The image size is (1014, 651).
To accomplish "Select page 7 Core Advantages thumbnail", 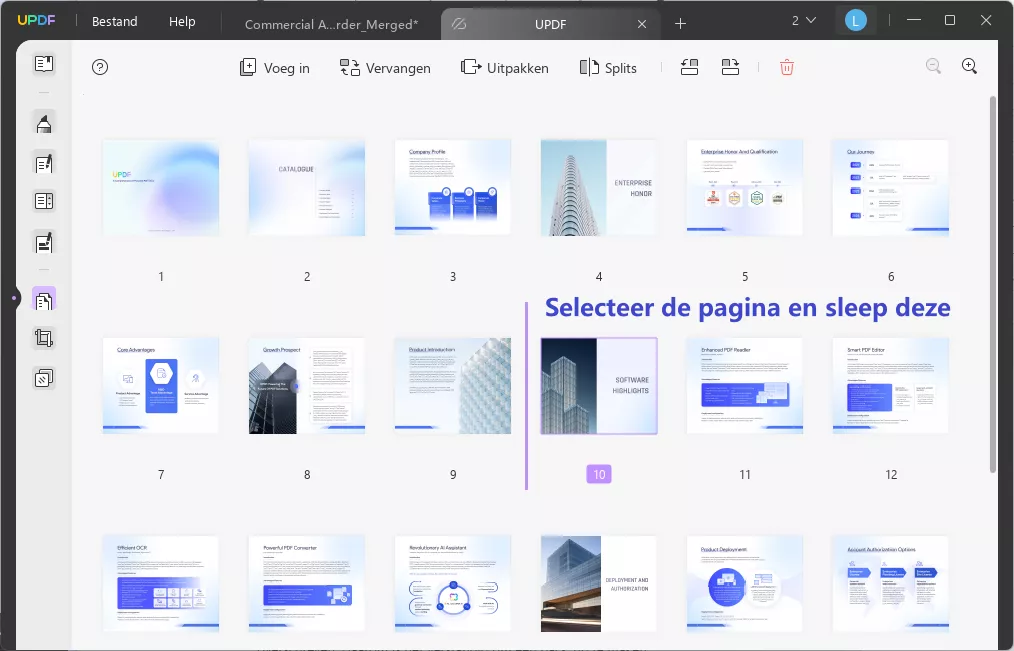I will coord(161,385).
